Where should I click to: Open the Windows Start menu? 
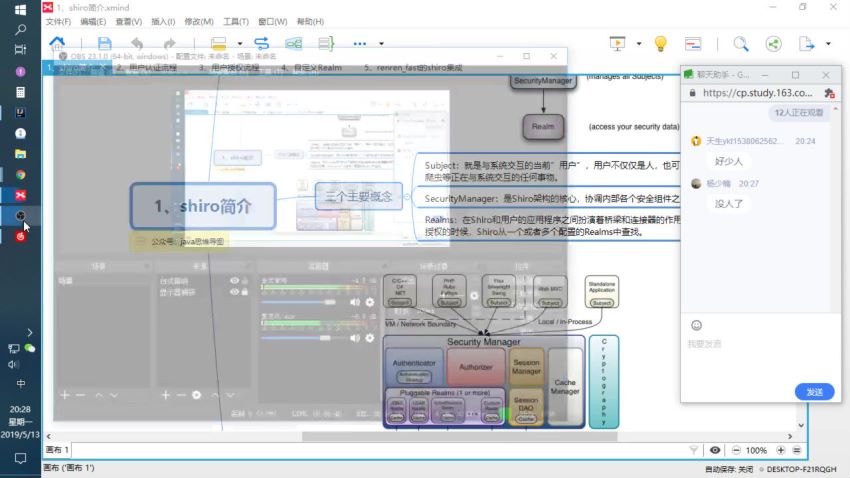coord(21,10)
